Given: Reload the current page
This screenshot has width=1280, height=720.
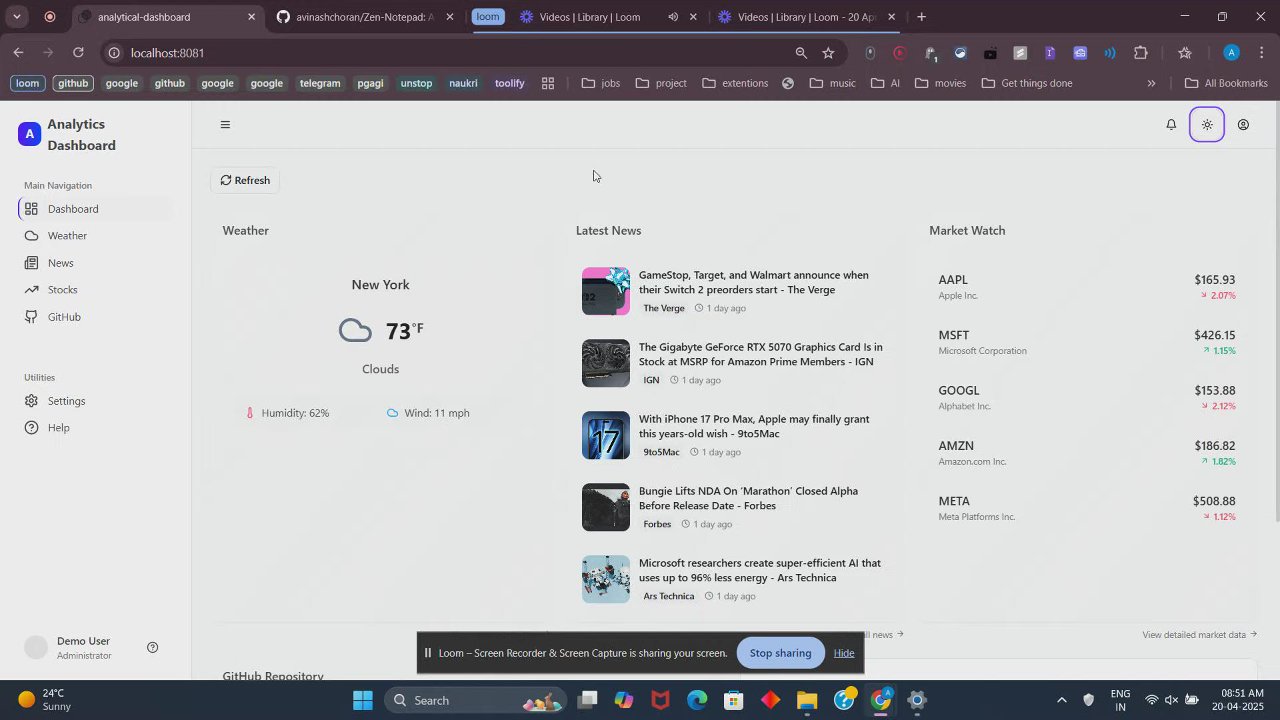Looking at the screenshot, I should pos(78,53).
